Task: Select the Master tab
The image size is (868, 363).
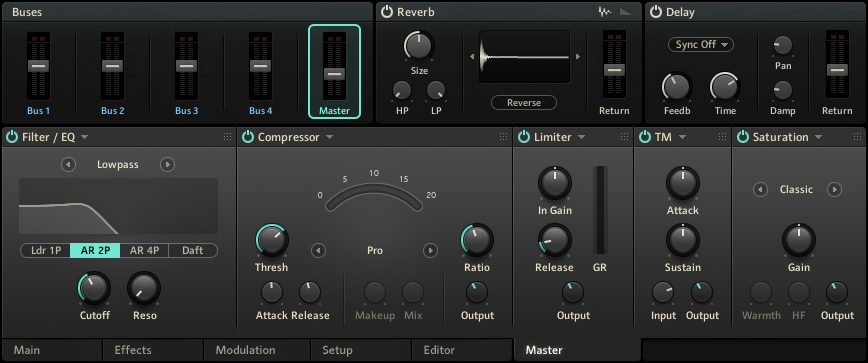Action: pos(577,350)
